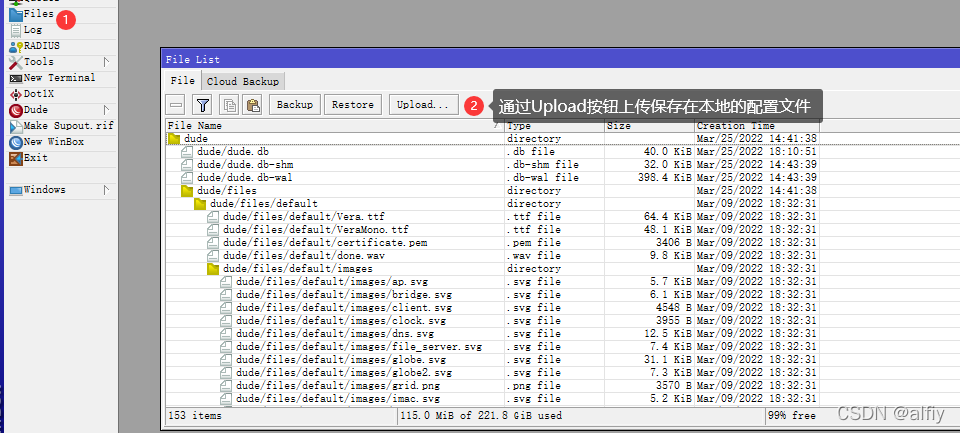Click the dude/files folder icon
960x433 pixels.
(x=187, y=190)
